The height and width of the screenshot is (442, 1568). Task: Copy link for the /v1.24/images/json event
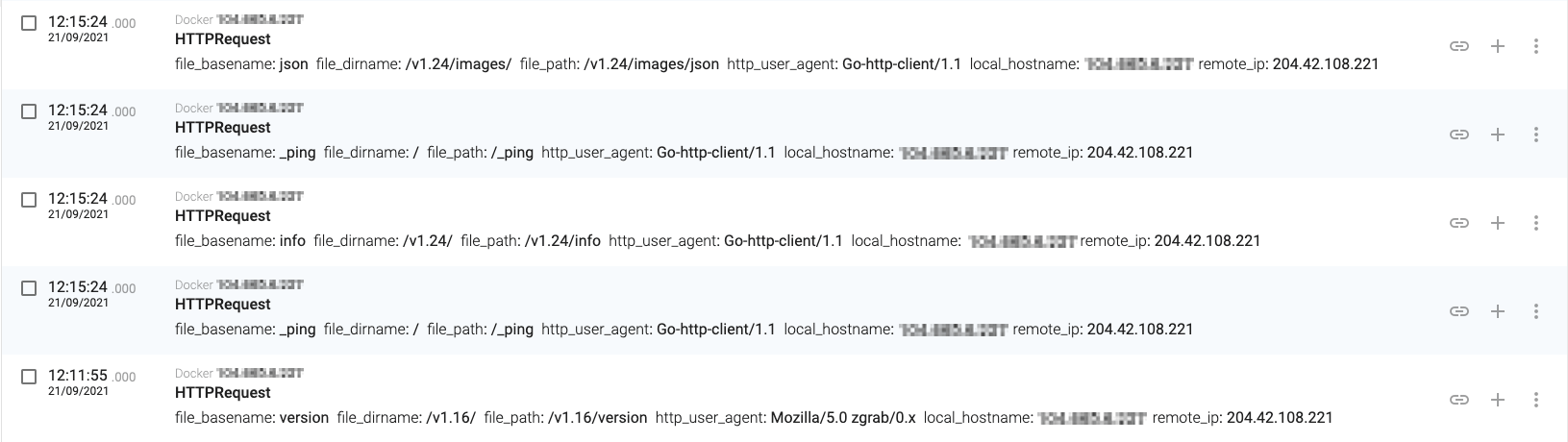(1458, 46)
